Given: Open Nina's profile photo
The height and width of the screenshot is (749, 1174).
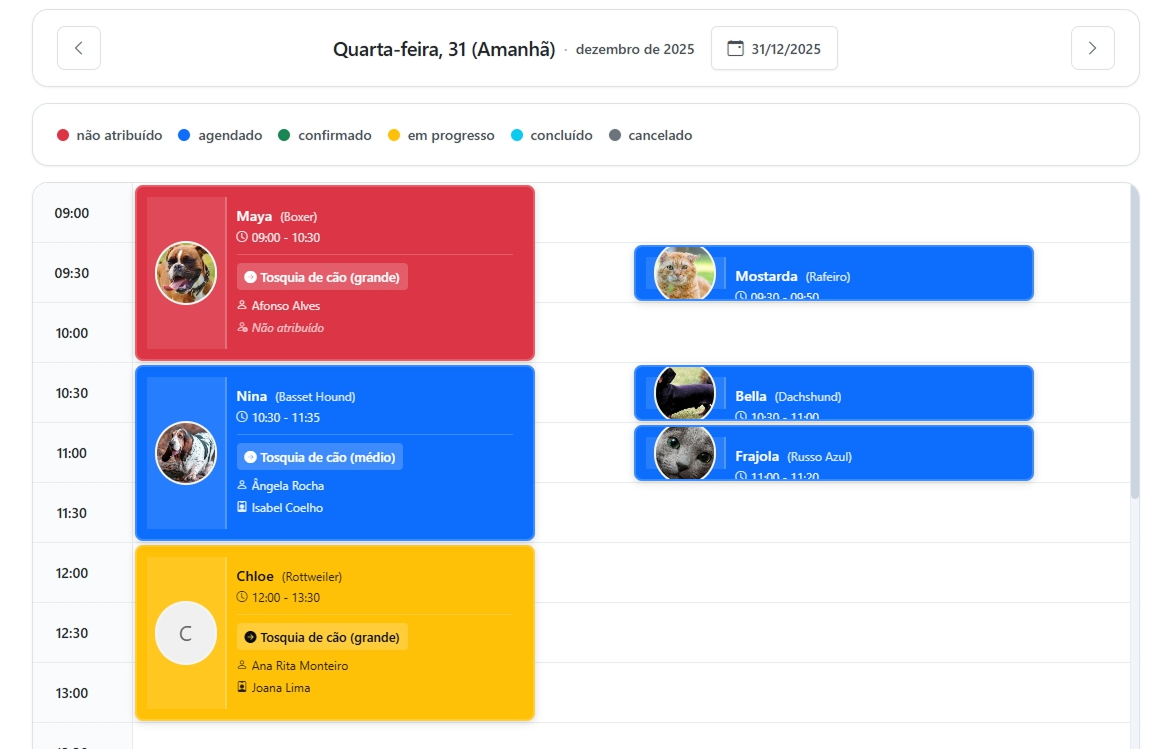Looking at the screenshot, I should (x=186, y=452).
